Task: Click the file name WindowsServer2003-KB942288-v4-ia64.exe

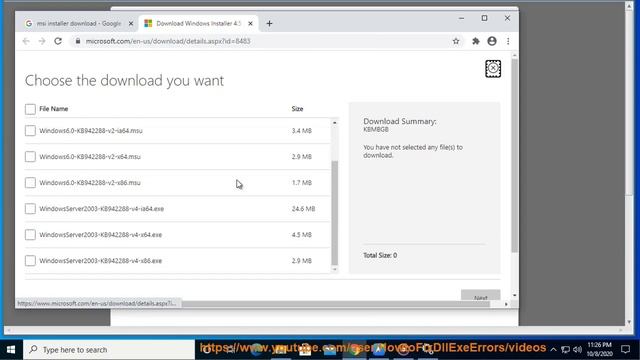Action: point(102,209)
